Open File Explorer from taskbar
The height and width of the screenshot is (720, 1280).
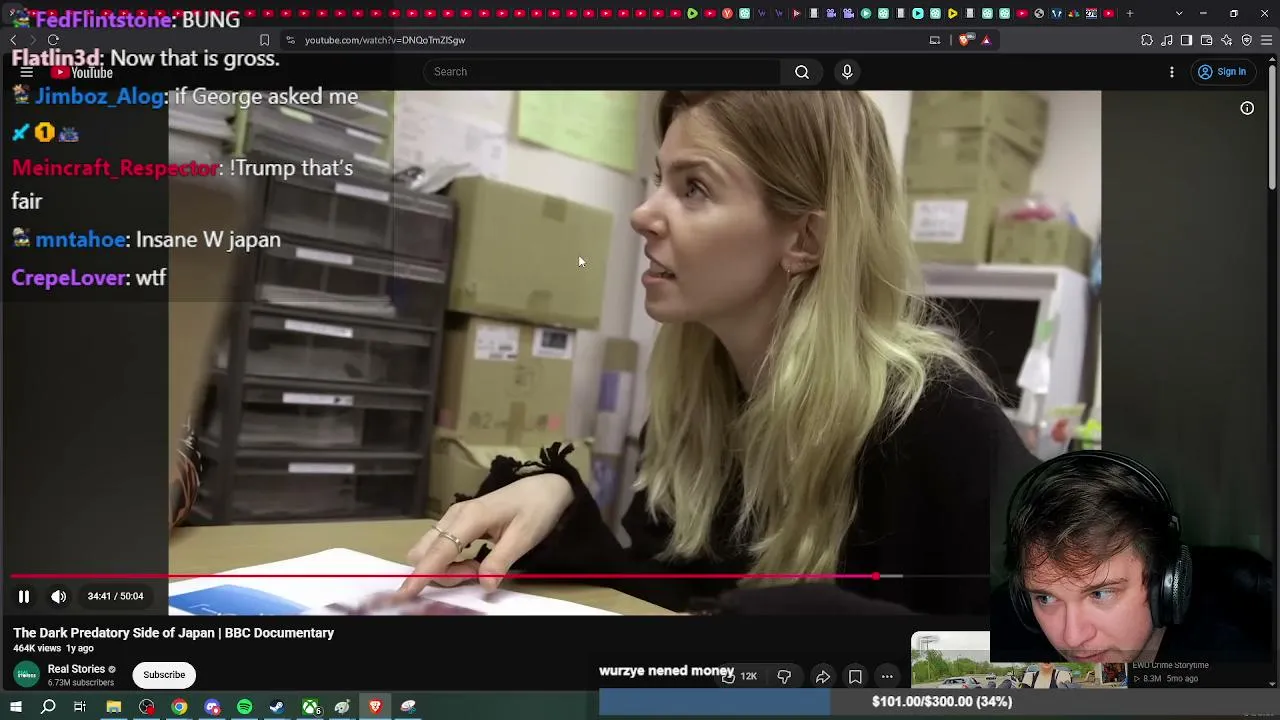click(114, 707)
